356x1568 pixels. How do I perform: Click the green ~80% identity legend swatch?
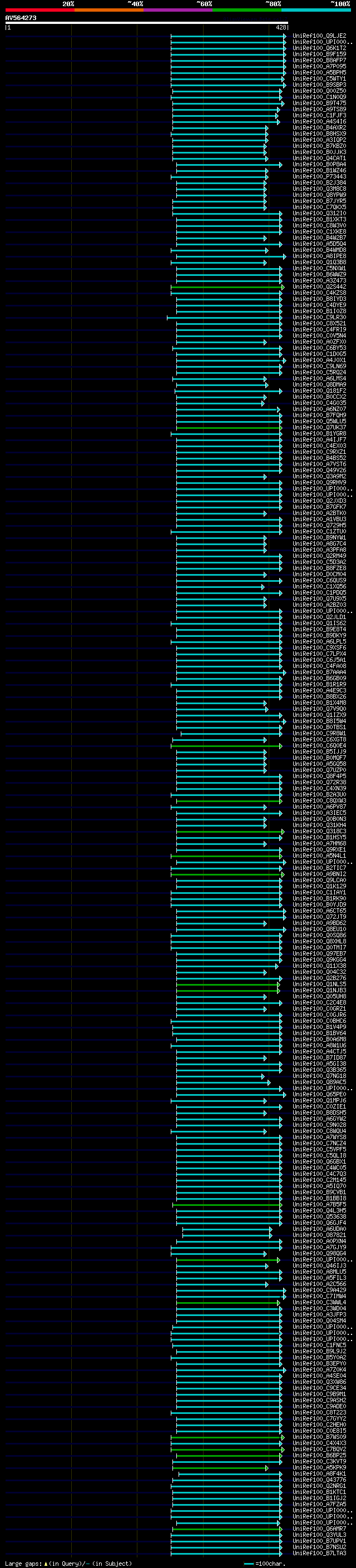tap(247, 10)
